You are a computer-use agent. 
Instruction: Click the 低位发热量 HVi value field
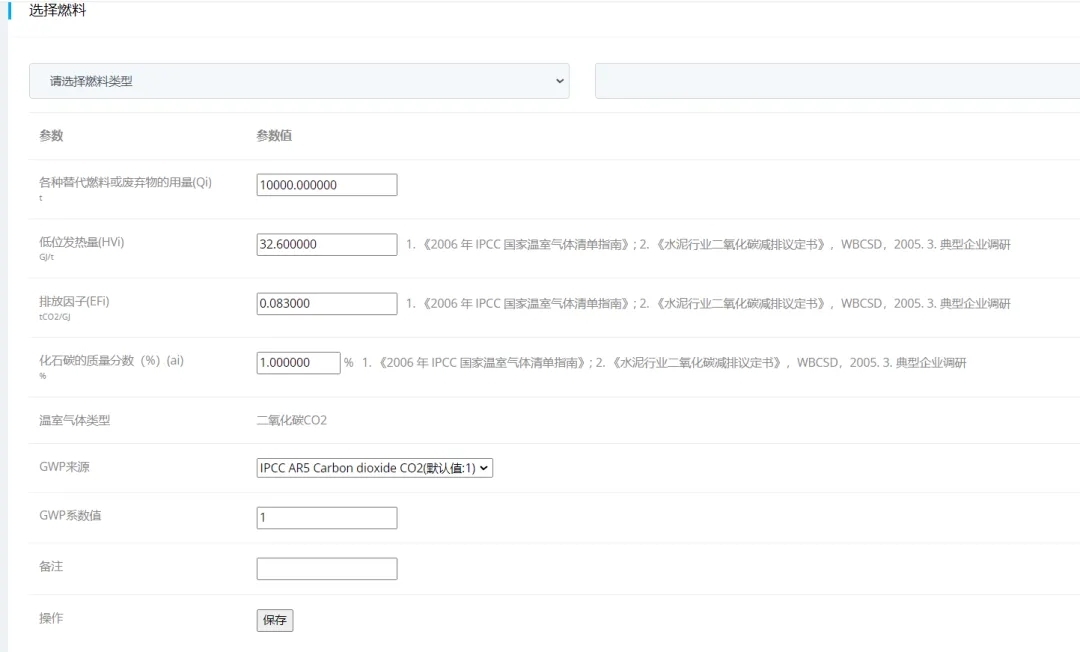coord(326,244)
